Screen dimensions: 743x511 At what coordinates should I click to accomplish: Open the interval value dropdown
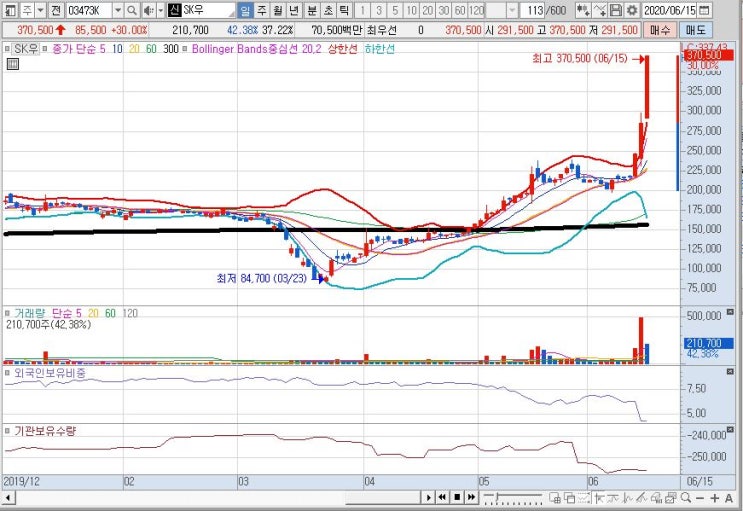pos(512,10)
